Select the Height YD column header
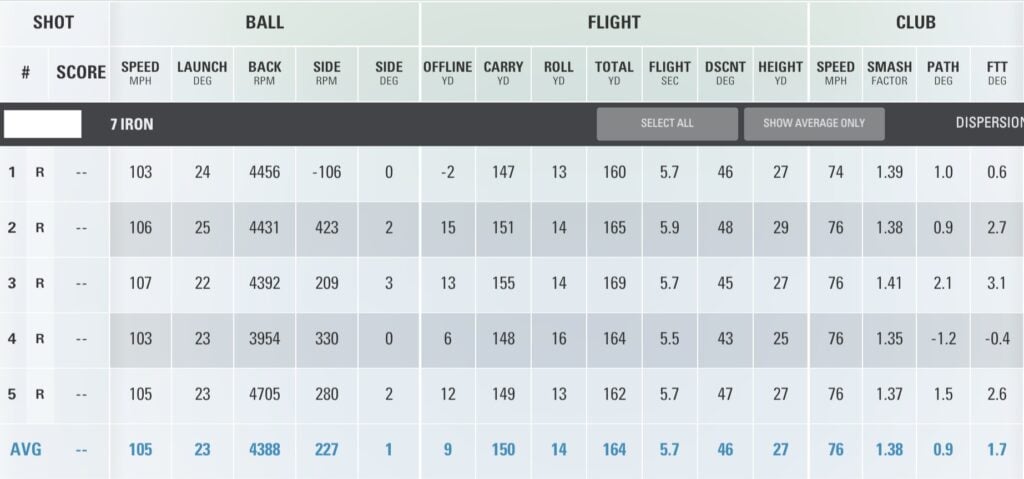 tap(780, 73)
